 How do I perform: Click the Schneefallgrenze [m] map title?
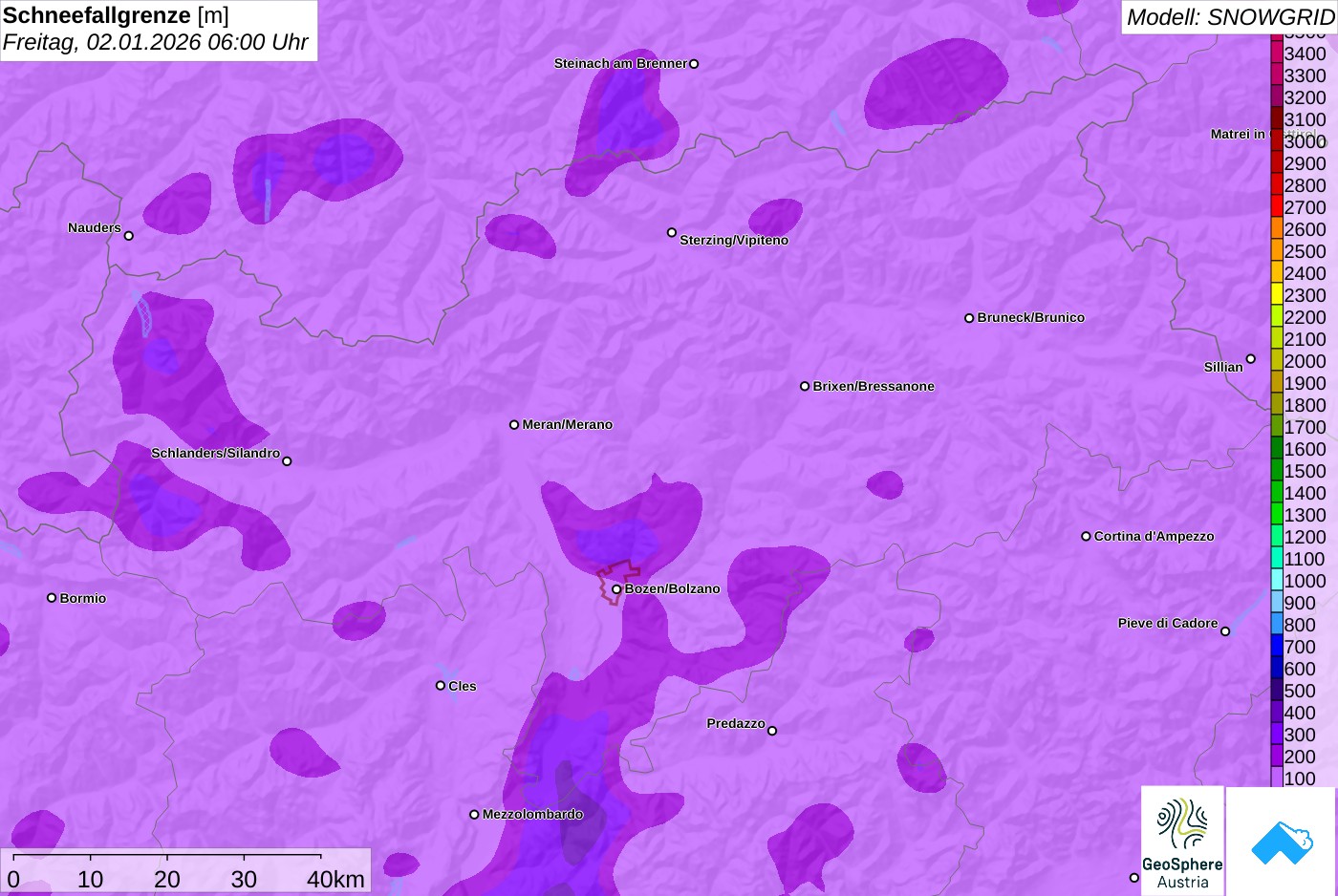pyautogui.click(x=116, y=15)
